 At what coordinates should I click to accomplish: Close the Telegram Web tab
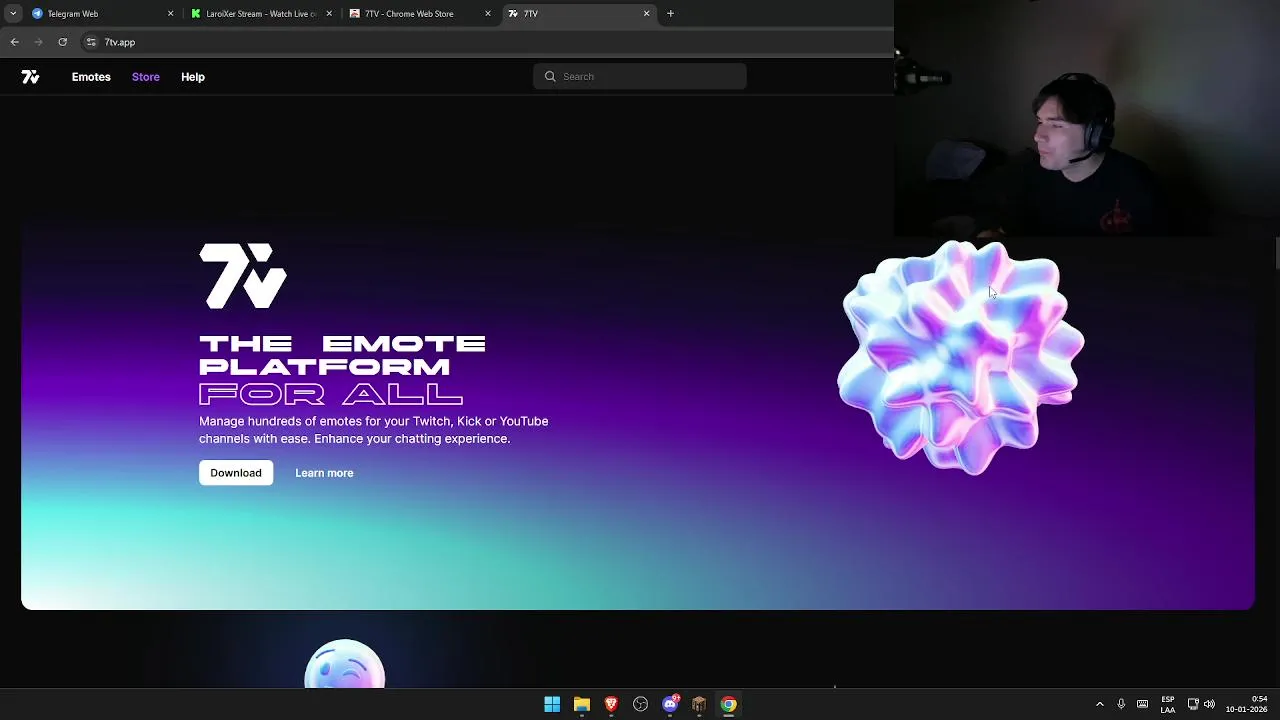(170, 14)
